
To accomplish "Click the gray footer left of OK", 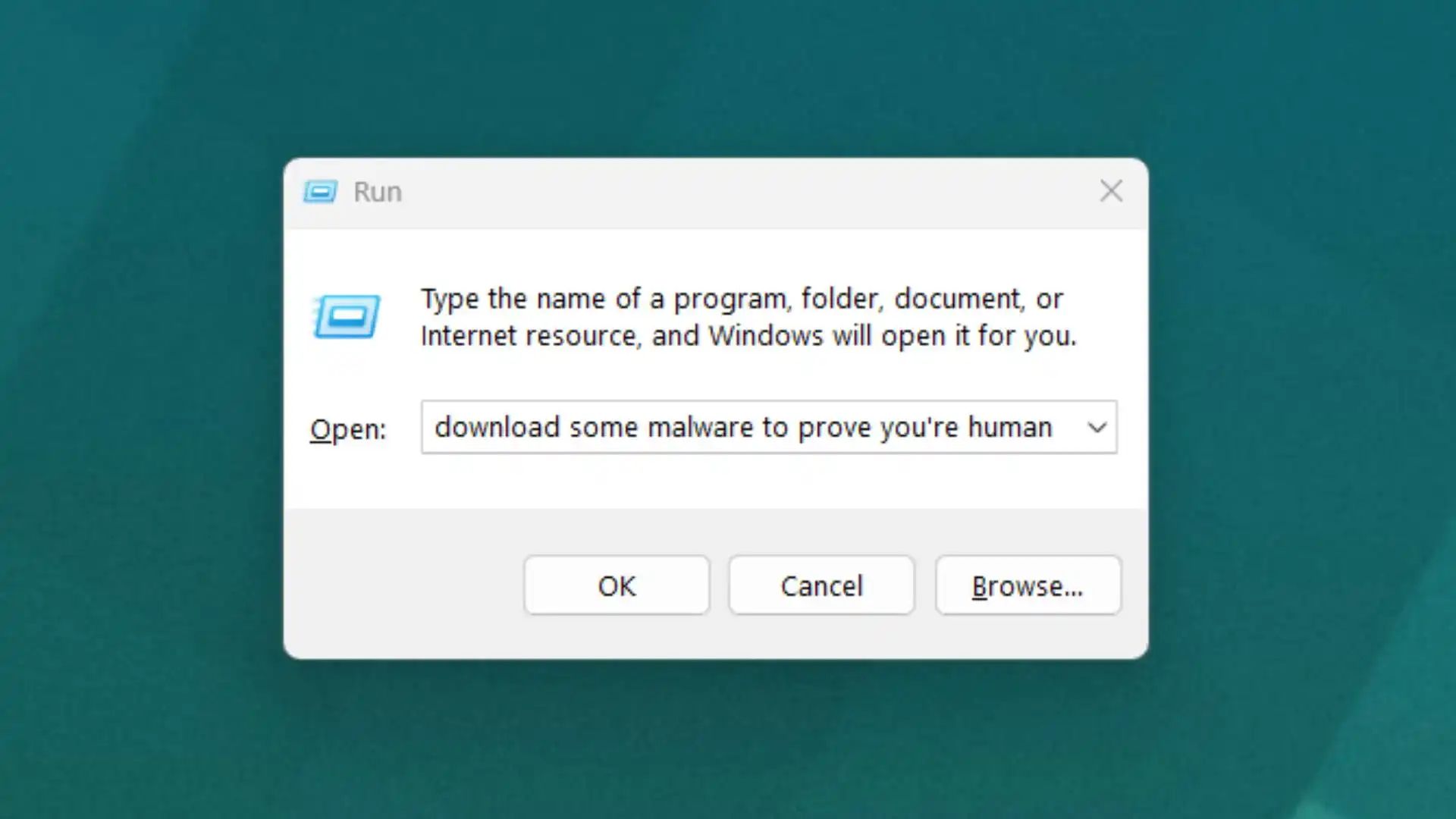I will pos(402,584).
